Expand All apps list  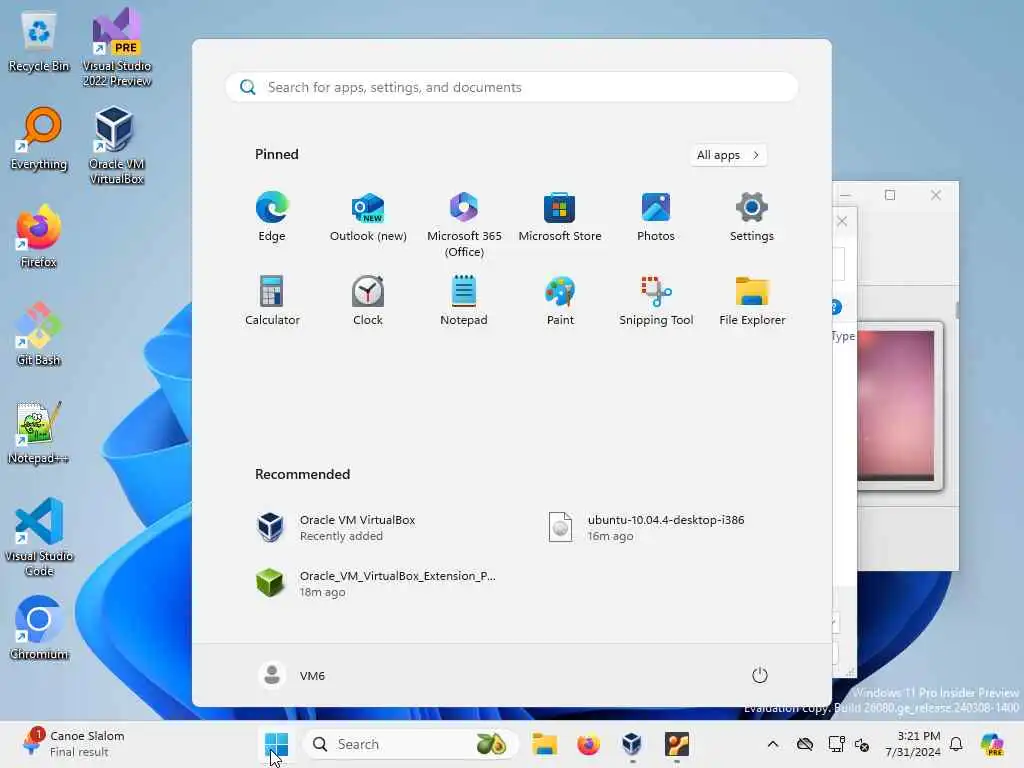pos(728,155)
